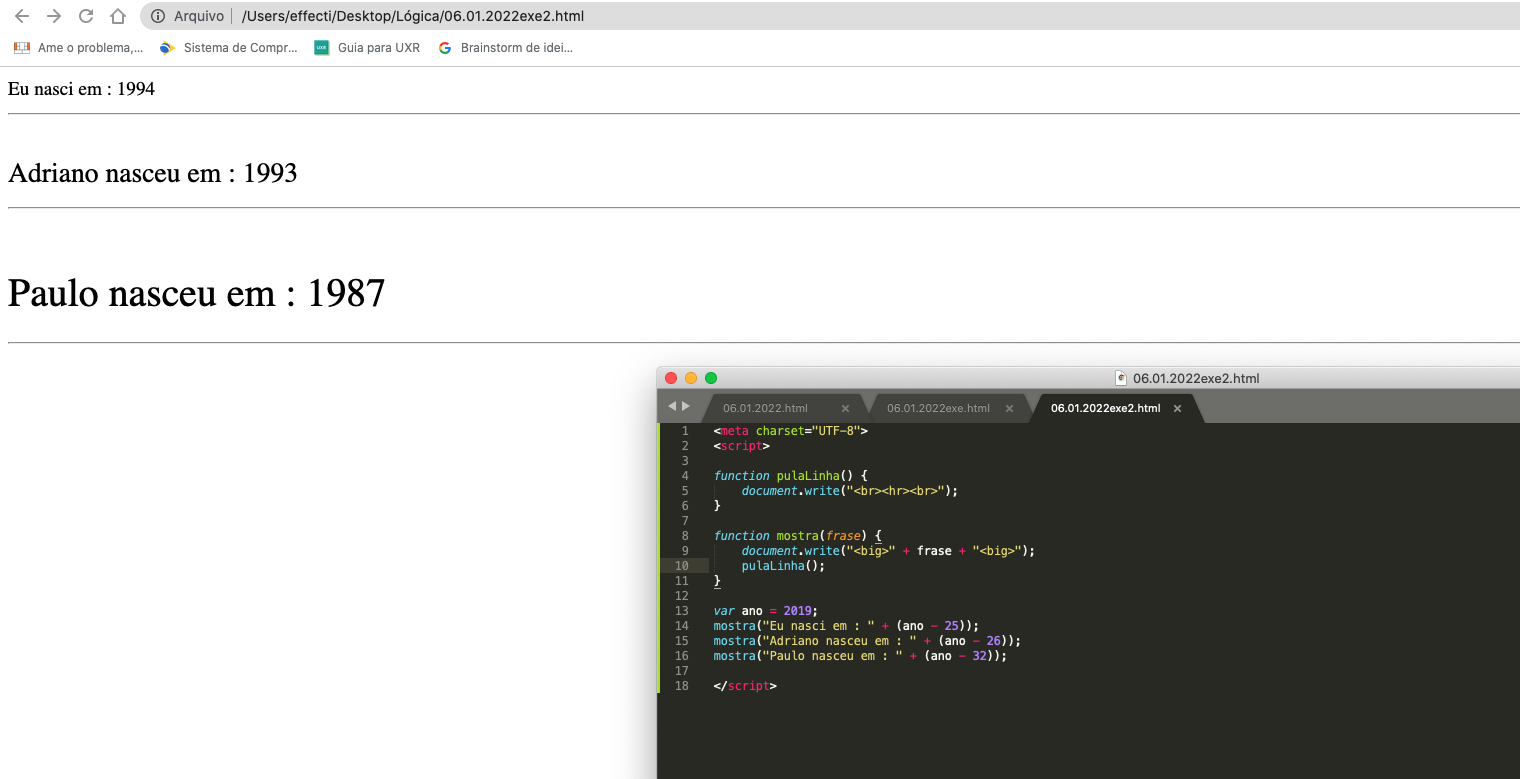
Task: Click the mostra "Adriano nasceu em" code line
Action: click(867, 641)
